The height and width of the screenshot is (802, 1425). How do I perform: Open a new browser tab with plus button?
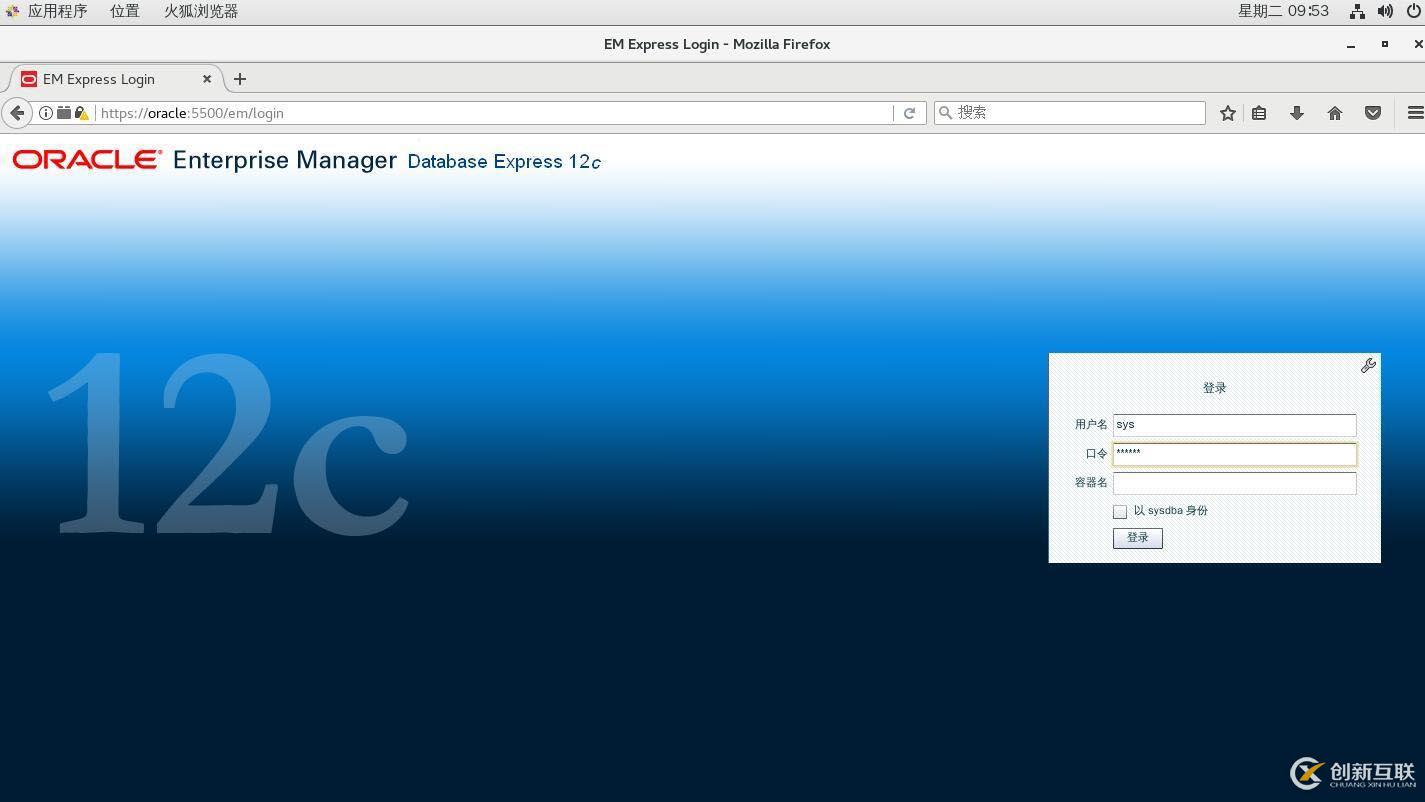240,79
